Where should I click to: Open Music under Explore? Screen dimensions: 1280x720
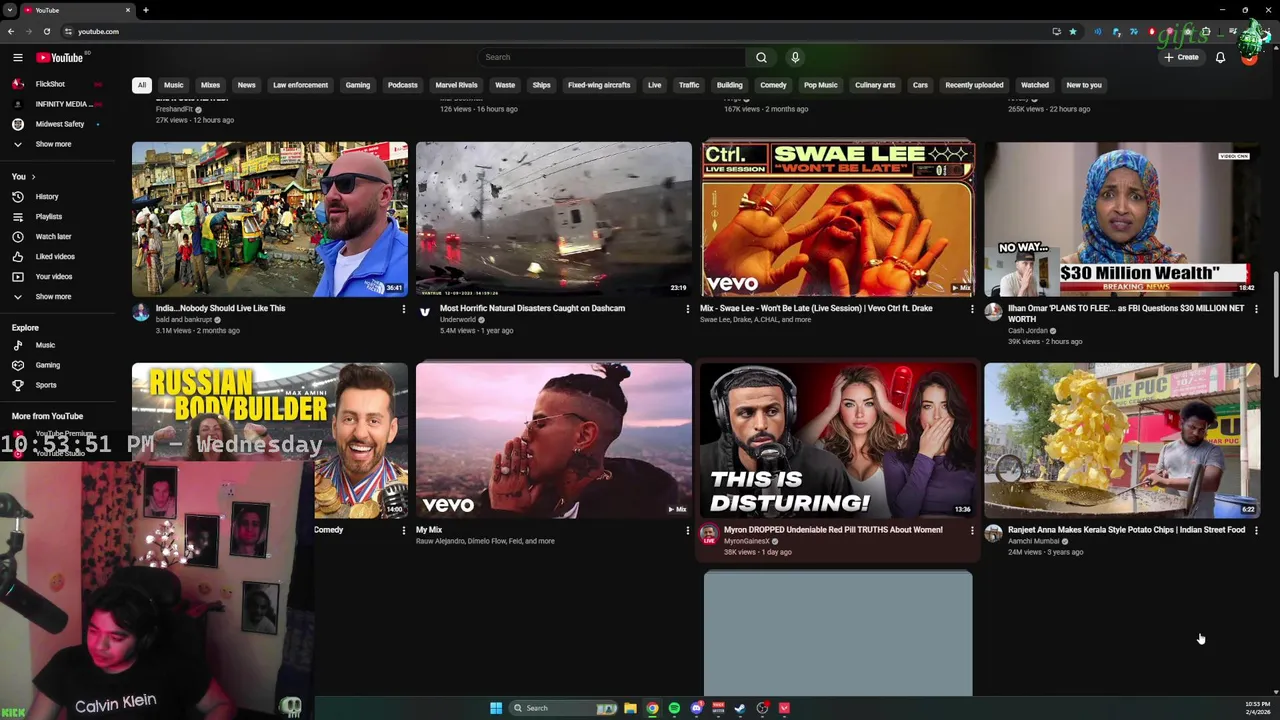point(45,345)
